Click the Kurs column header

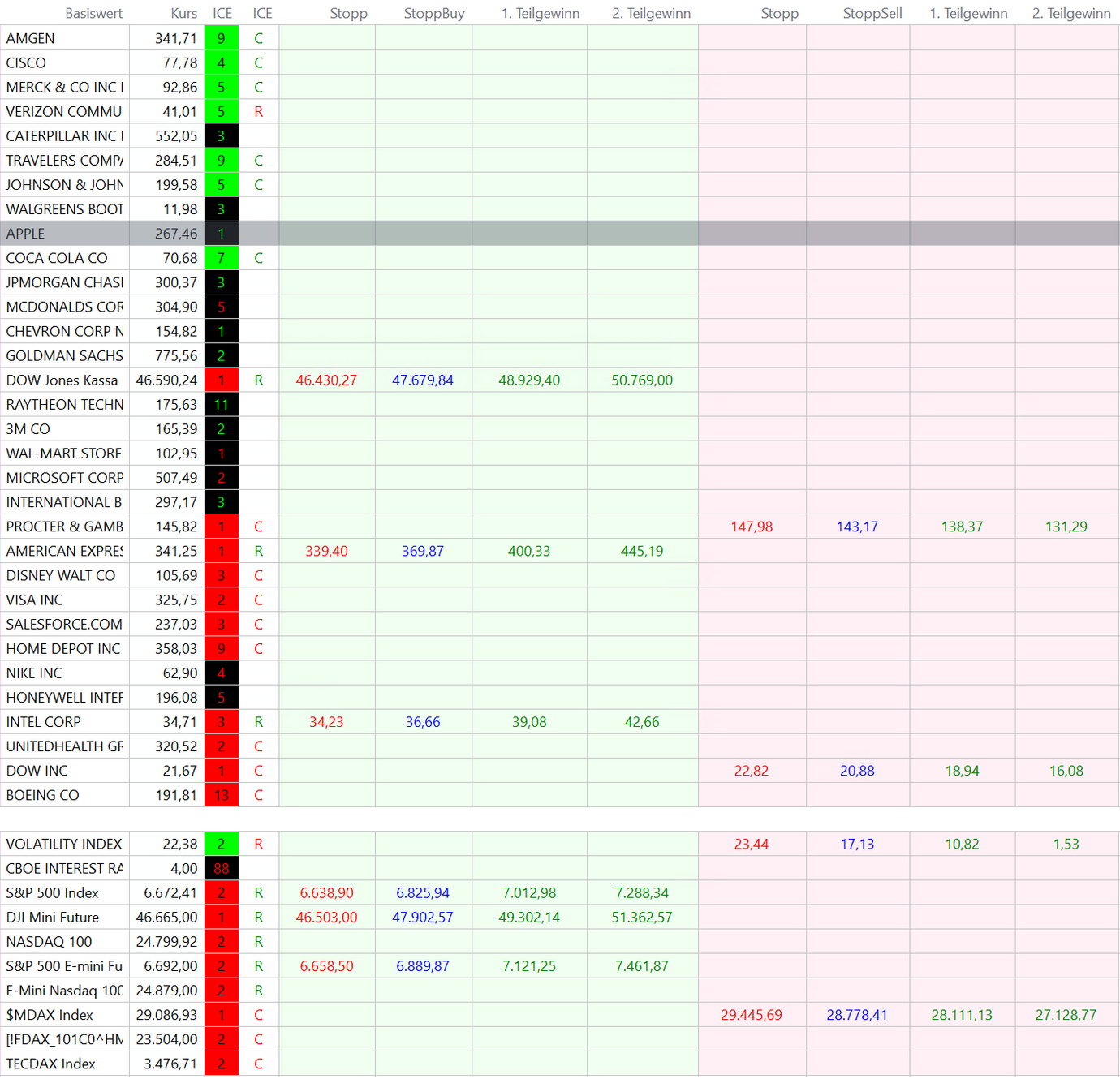[x=183, y=13]
